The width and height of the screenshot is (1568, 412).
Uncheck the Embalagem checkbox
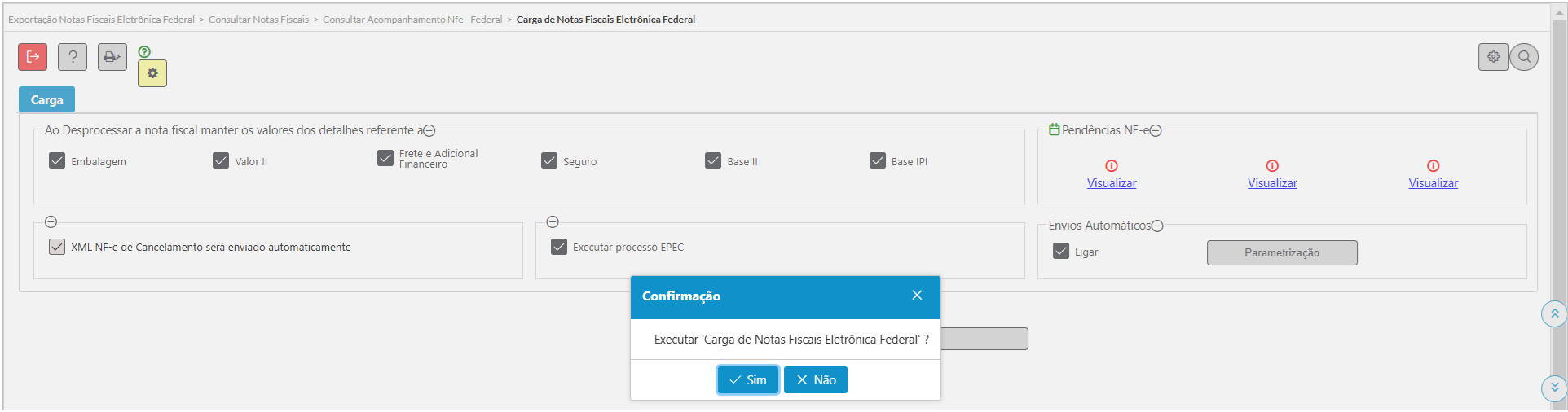coord(57,160)
